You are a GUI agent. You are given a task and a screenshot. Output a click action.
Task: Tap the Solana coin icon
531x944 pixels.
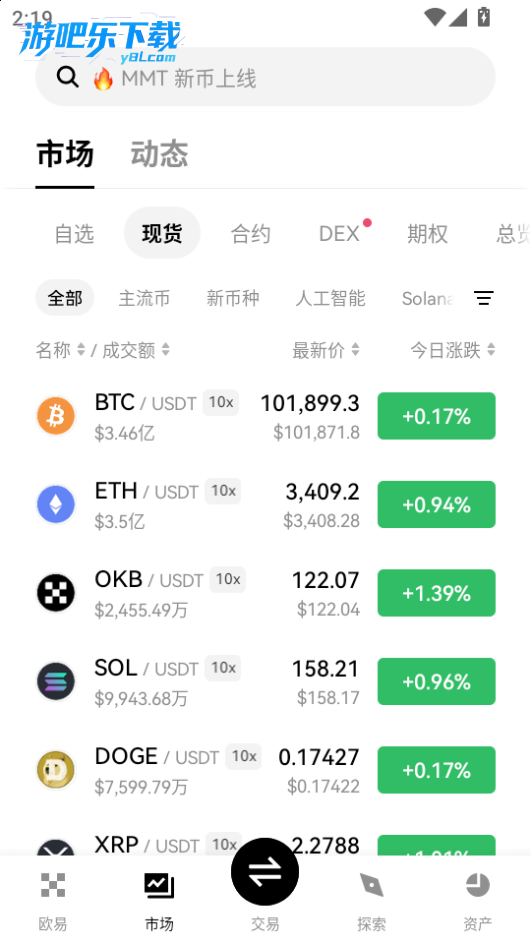[x=56, y=681]
